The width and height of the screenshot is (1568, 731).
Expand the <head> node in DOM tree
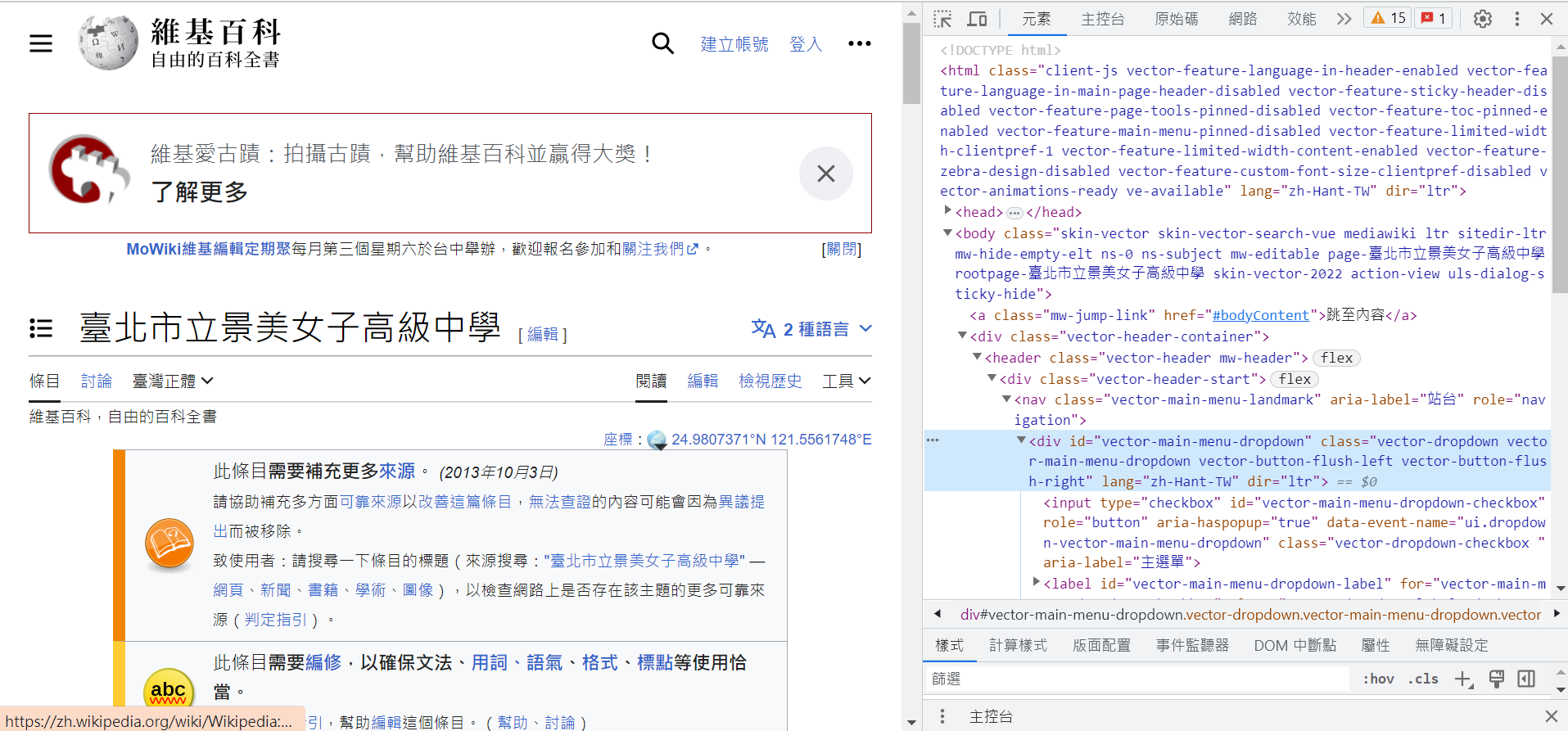[947, 211]
